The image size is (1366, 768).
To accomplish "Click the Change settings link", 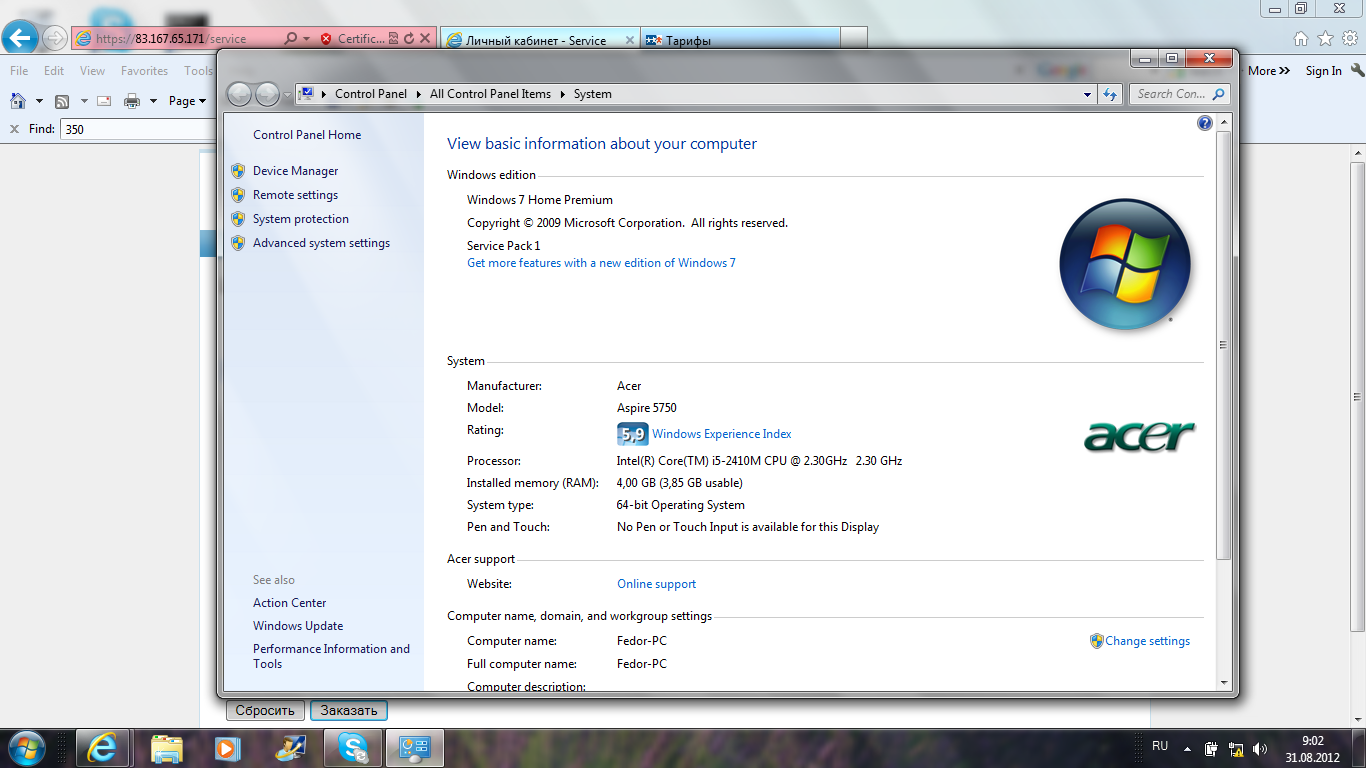I will point(1147,641).
